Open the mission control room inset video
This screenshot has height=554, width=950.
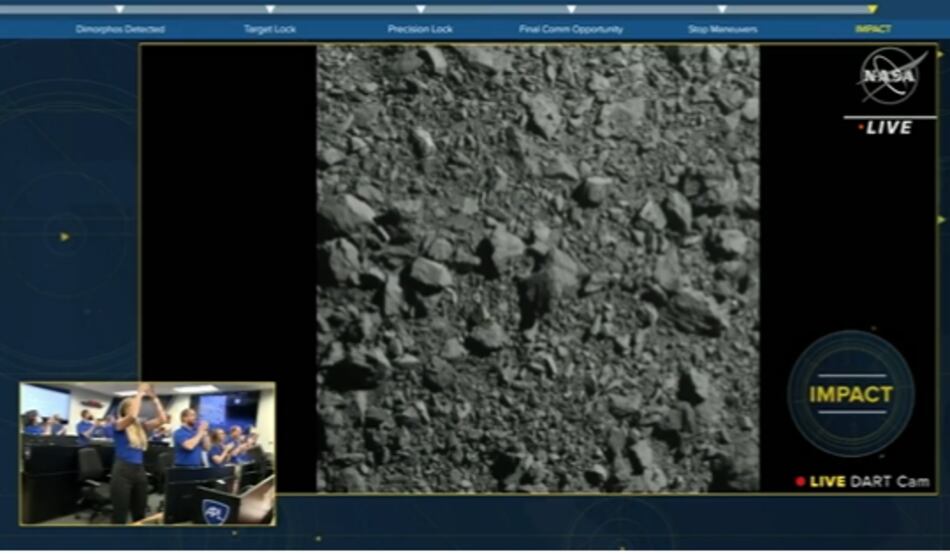click(147, 453)
